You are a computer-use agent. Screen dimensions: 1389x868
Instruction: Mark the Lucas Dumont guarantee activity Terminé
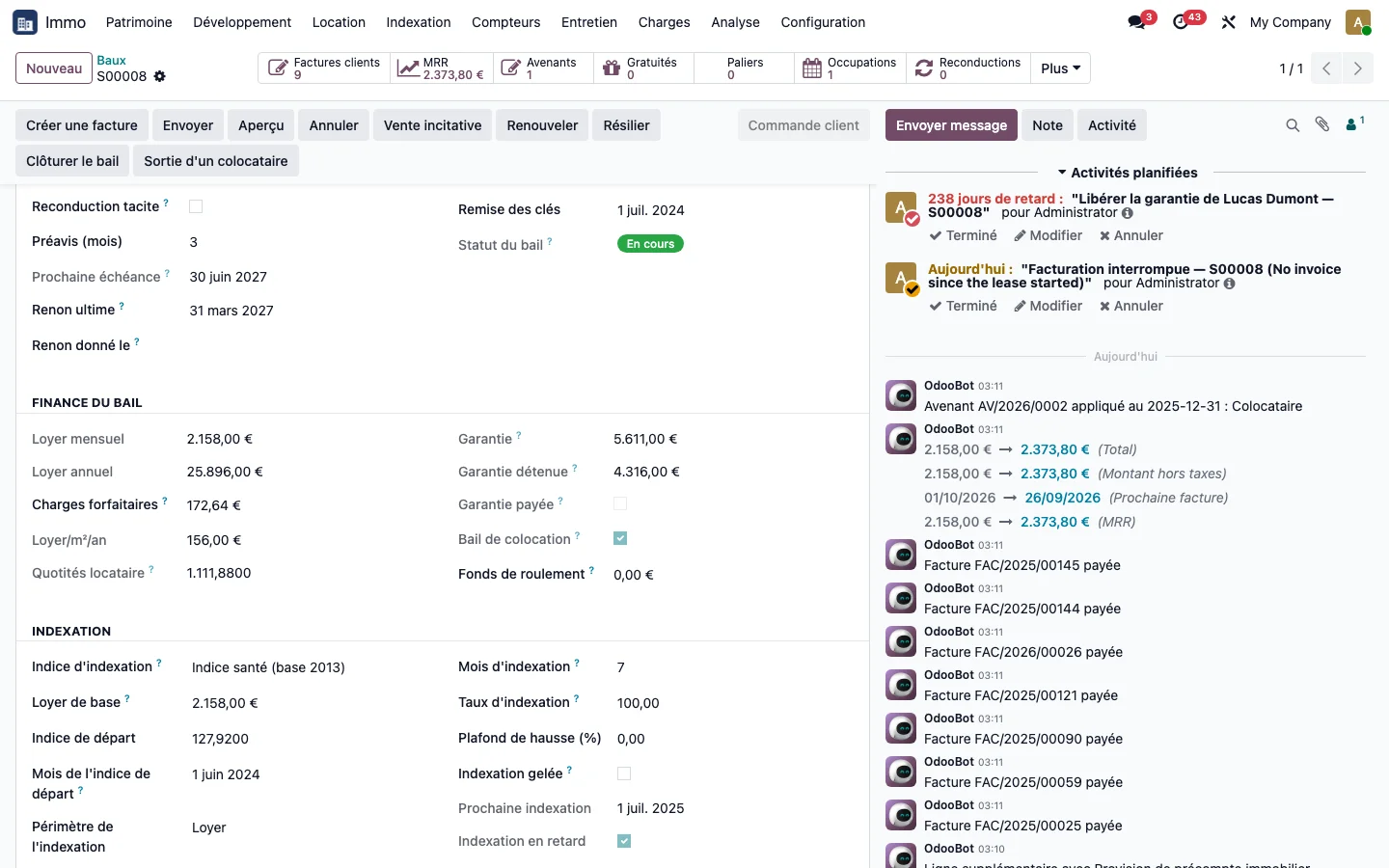click(x=963, y=235)
